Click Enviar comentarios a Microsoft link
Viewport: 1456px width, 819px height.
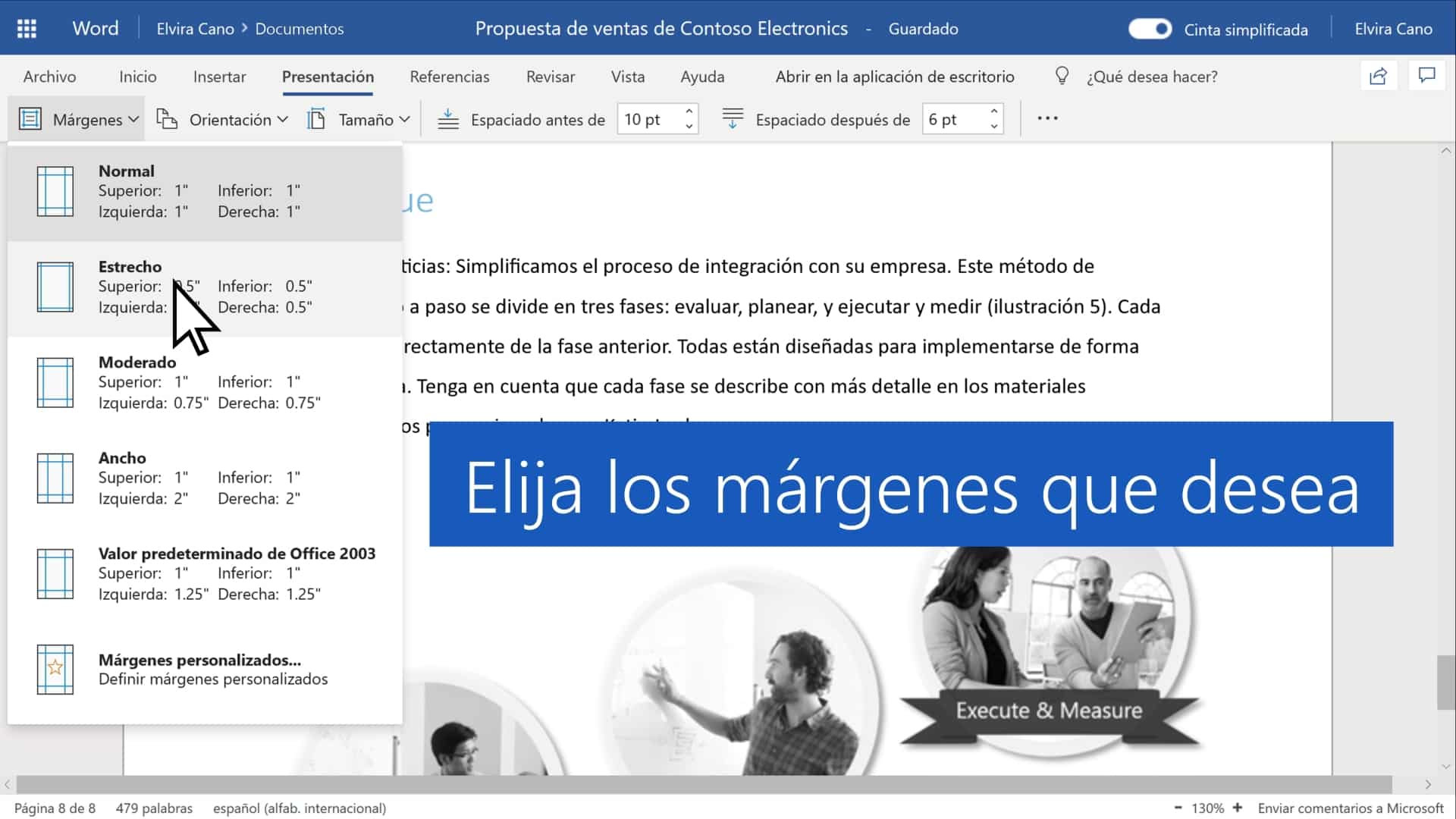tap(1350, 808)
